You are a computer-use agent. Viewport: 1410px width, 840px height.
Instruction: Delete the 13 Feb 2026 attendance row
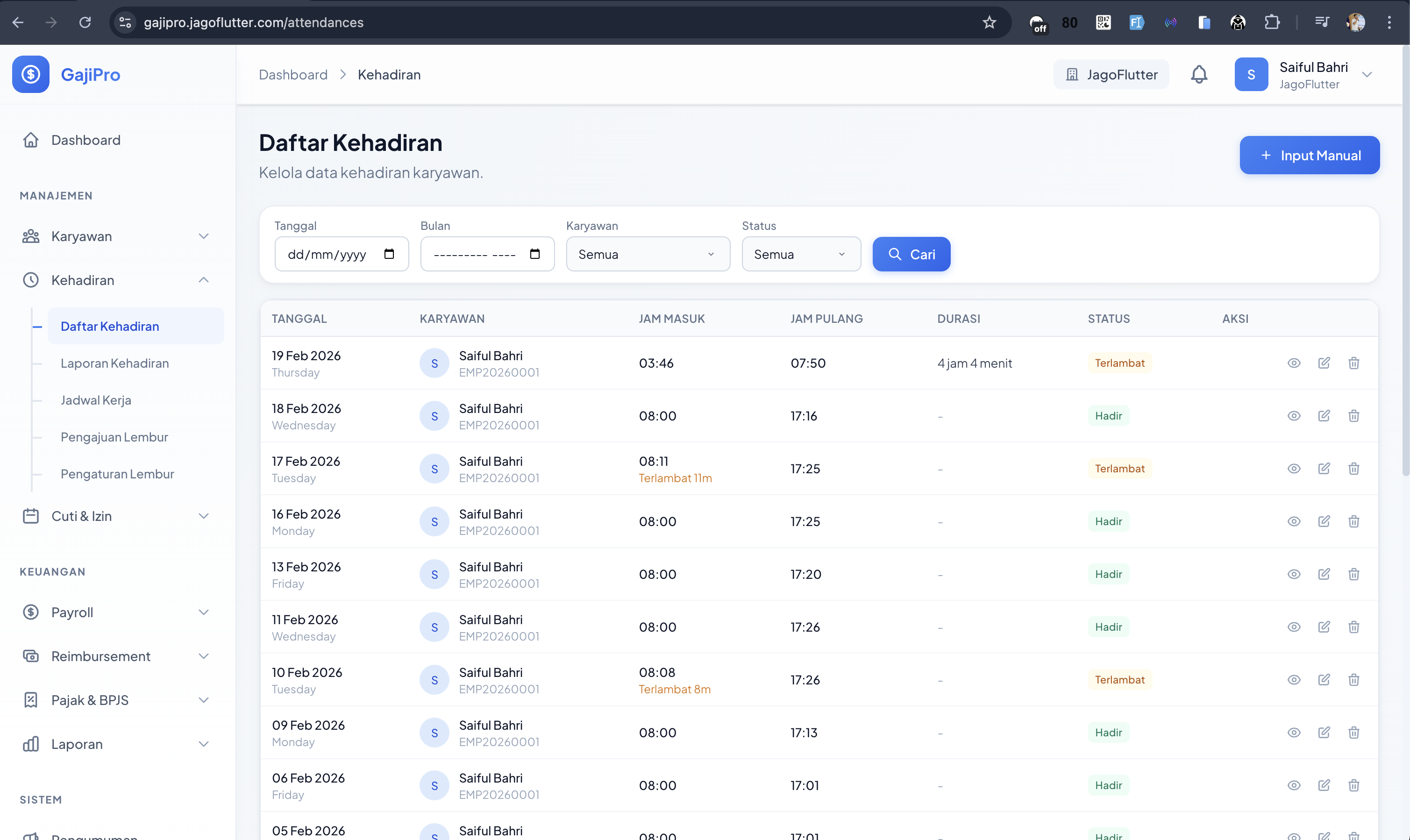[x=1353, y=574]
